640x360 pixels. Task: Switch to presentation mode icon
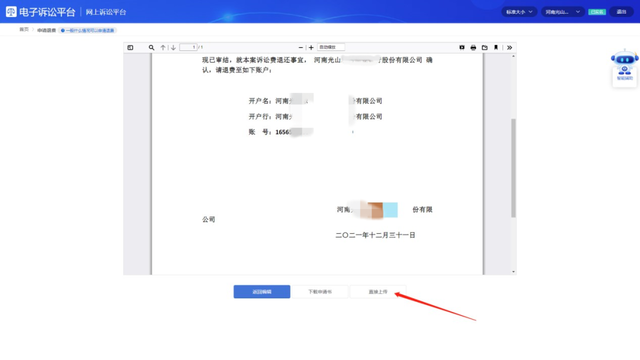coord(462,48)
